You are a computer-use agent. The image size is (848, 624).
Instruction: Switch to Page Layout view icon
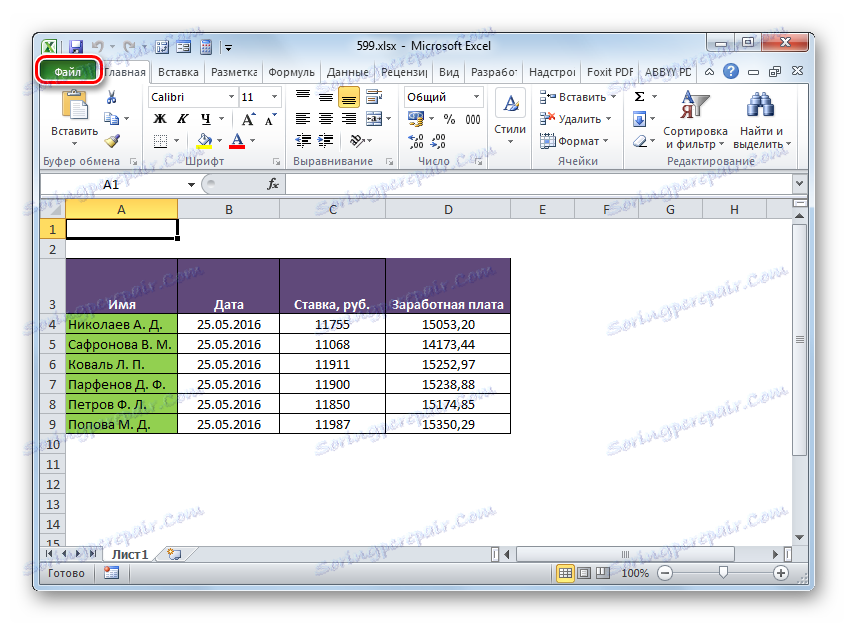(x=584, y=573)
